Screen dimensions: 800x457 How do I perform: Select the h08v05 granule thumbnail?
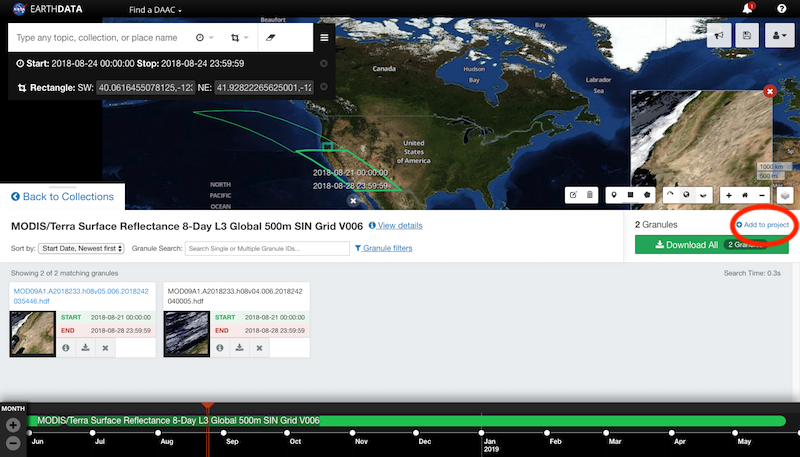33,334
